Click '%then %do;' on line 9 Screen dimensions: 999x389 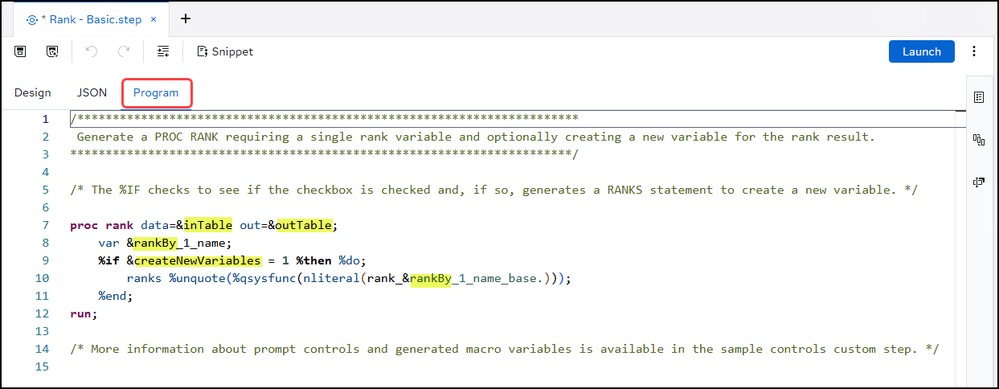click(331, 260)
